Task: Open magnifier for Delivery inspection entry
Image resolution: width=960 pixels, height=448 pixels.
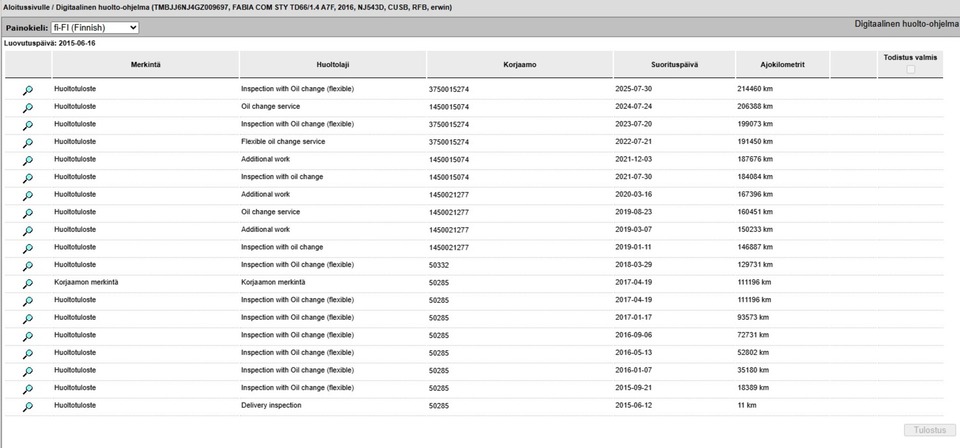Action: [x=28, y=406]
